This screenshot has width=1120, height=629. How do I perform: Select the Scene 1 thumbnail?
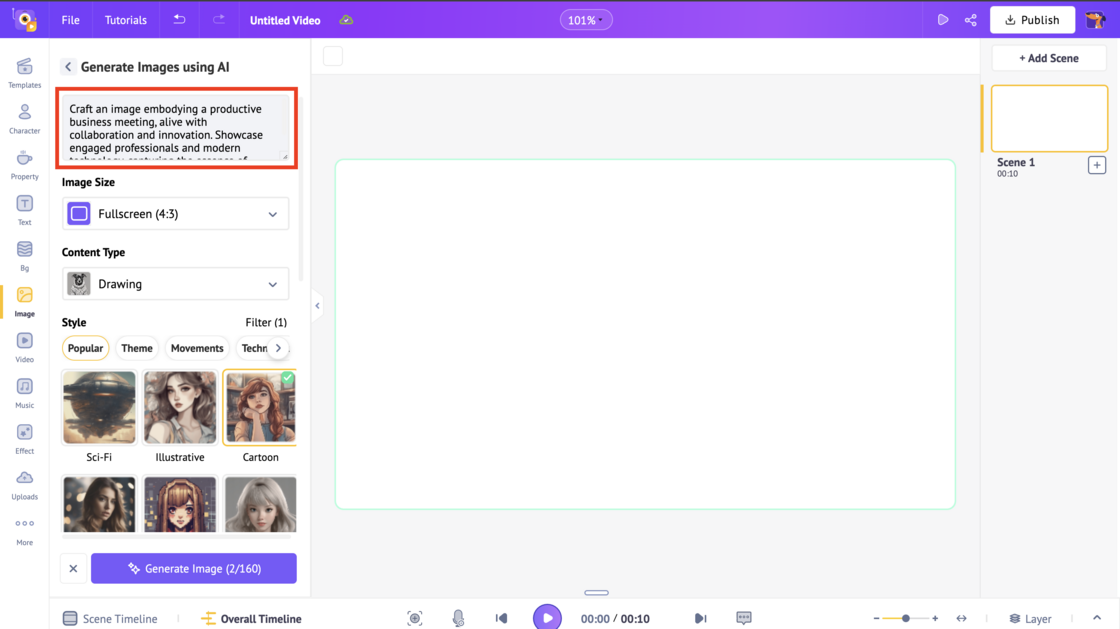(x=1049, y=118)
